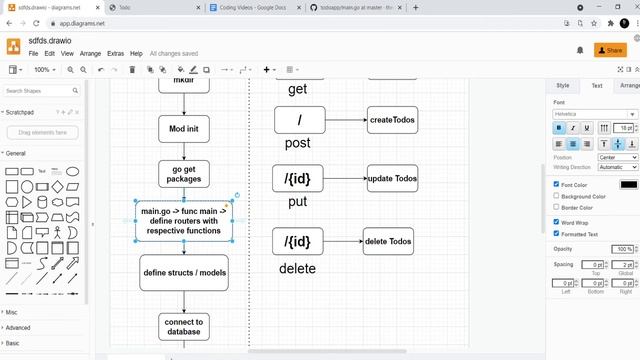Viewport: 640px width, 360px height.
Task: Open the insert plus dropdown
Action: click(269, 70)
